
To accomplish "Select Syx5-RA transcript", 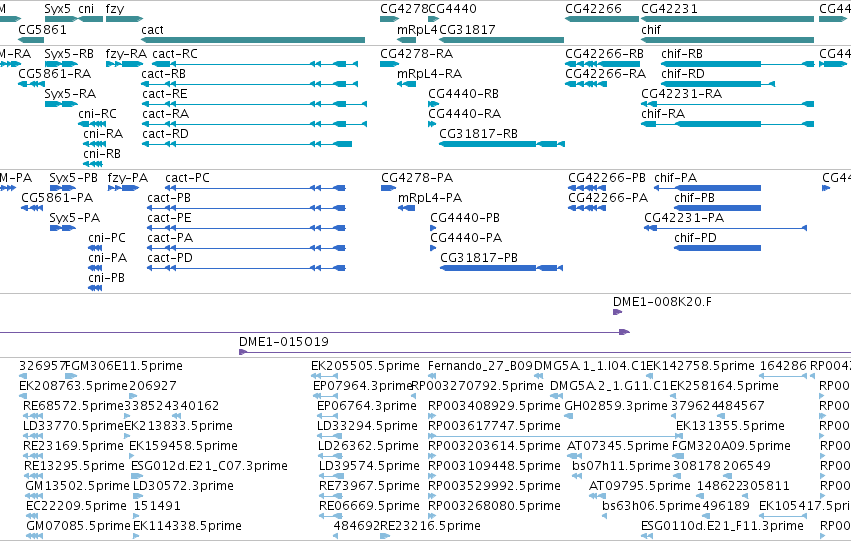I will click(x=61, y=104).
